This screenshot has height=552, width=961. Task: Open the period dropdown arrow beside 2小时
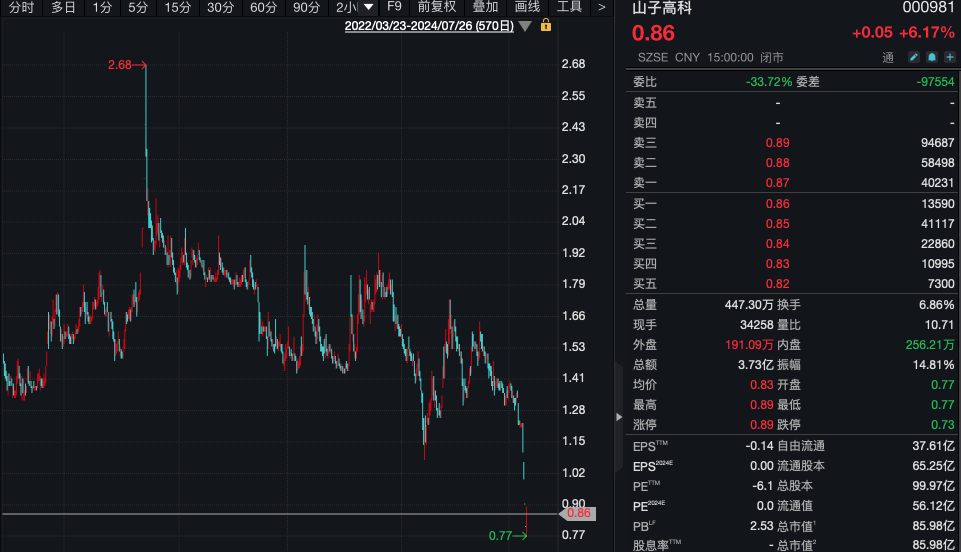pyautogui.click(x=369, y=8)
